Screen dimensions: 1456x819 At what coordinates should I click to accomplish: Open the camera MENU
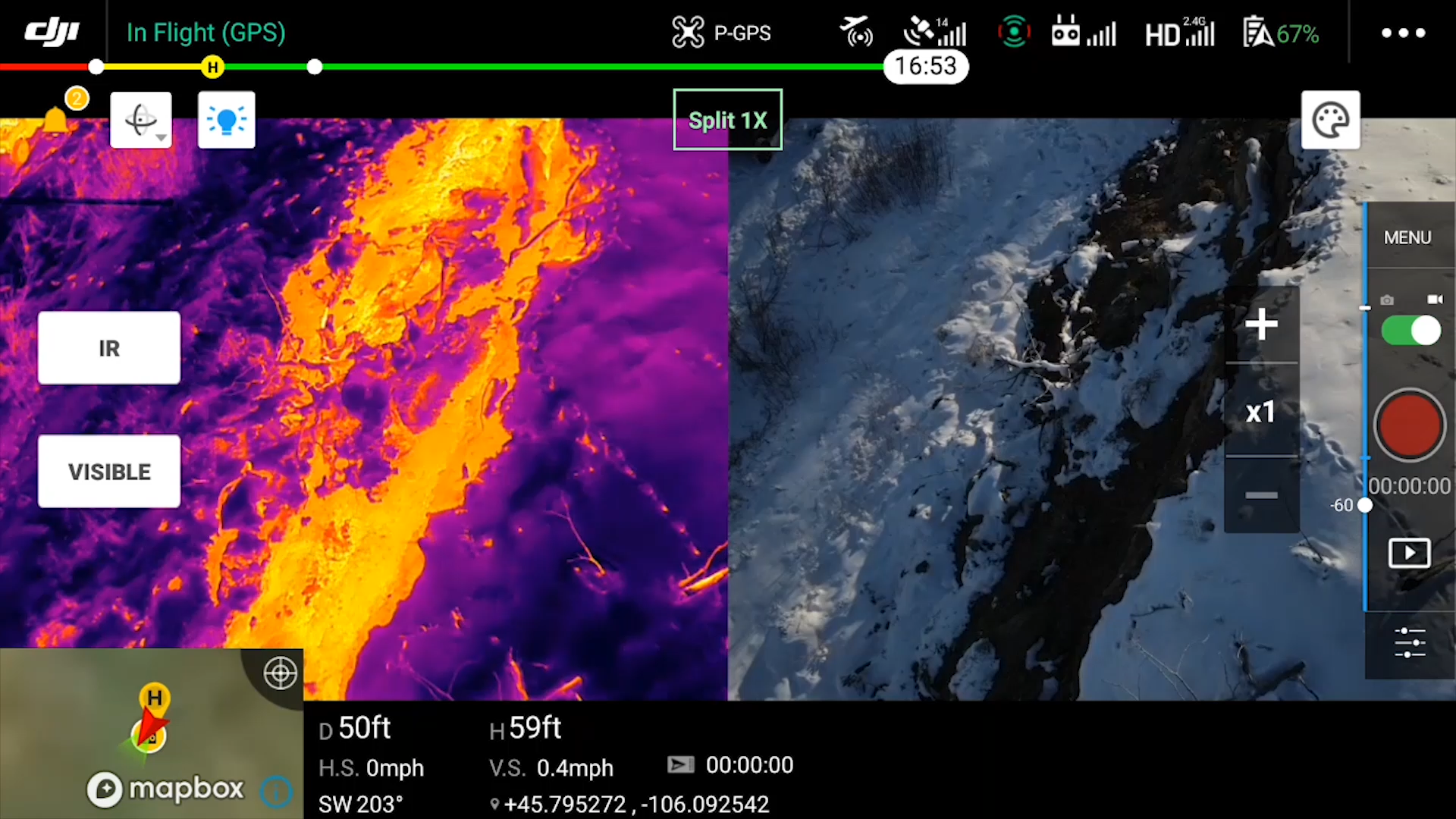pos(1407,237)
